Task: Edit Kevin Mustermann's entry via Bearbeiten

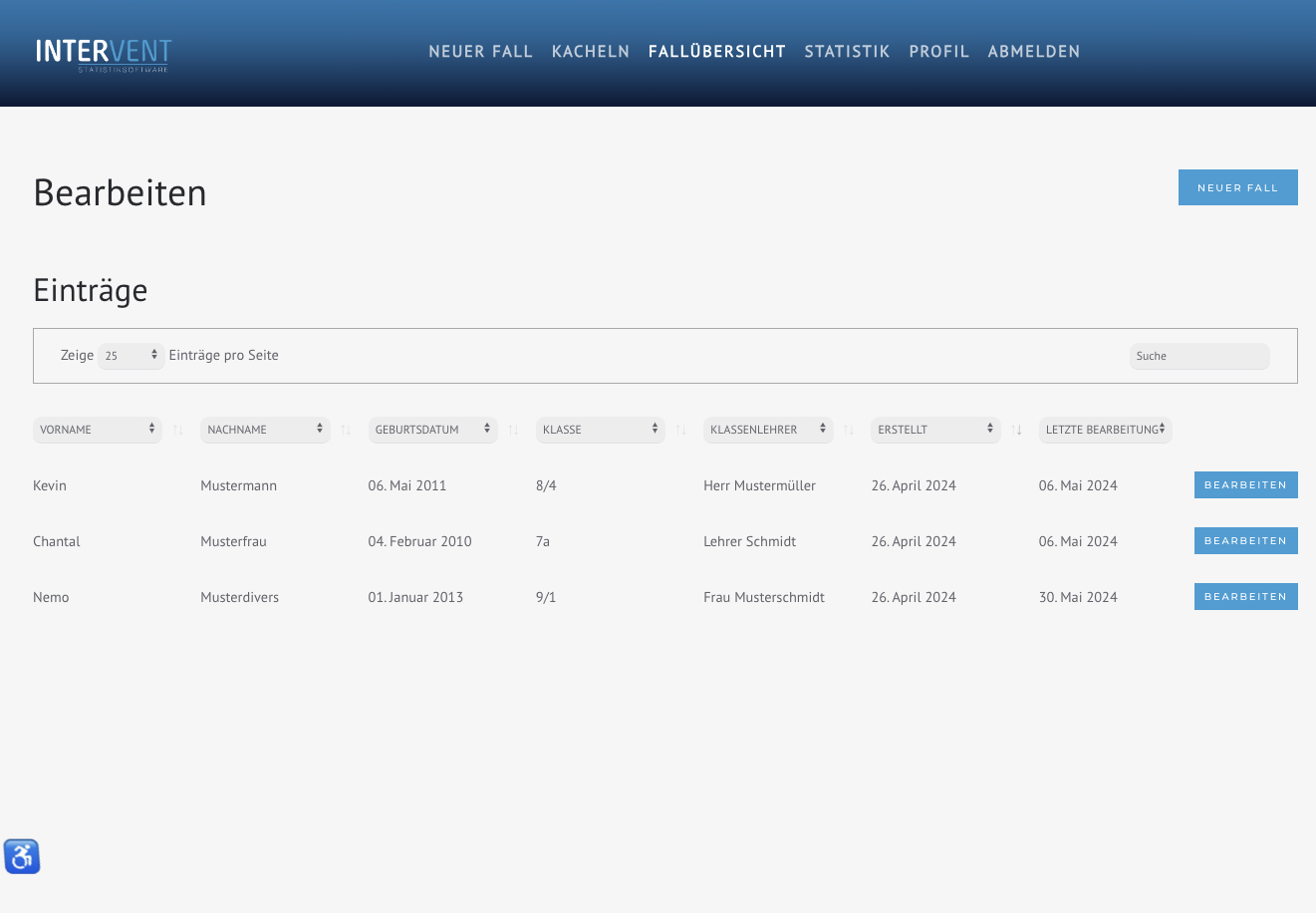Action: (1245, 485)
